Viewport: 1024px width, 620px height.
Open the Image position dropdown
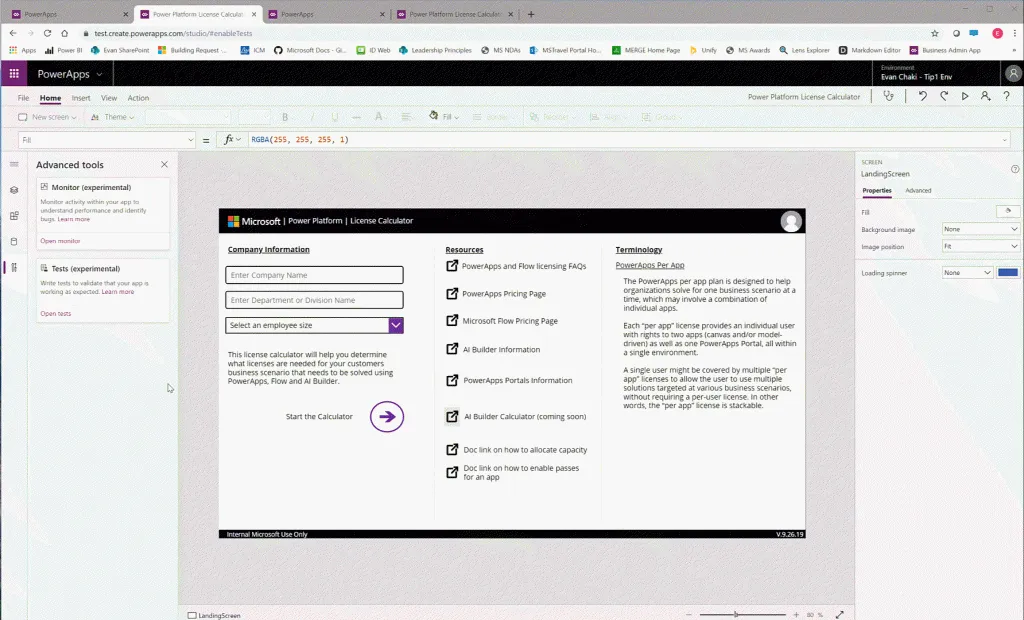[980, 246]
